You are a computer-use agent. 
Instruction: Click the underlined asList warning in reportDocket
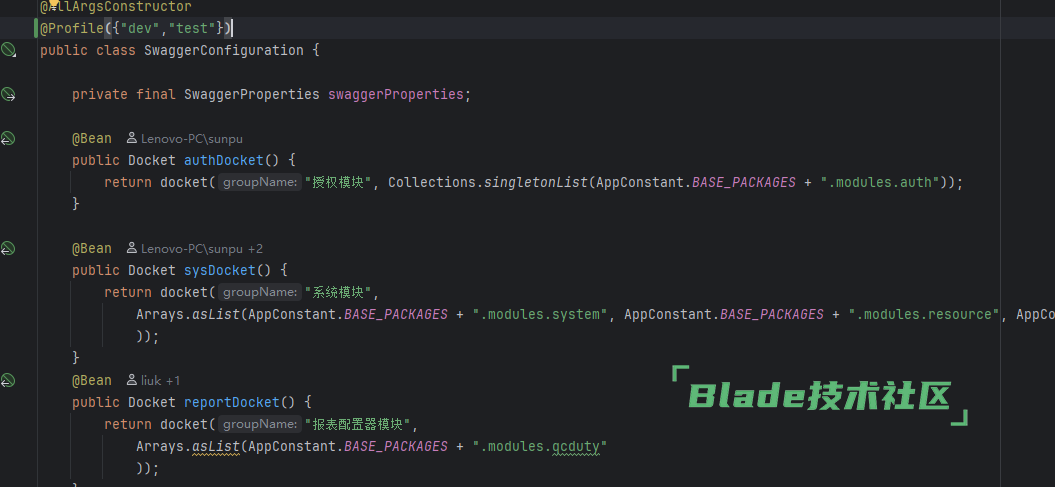[x=216, y=447]
